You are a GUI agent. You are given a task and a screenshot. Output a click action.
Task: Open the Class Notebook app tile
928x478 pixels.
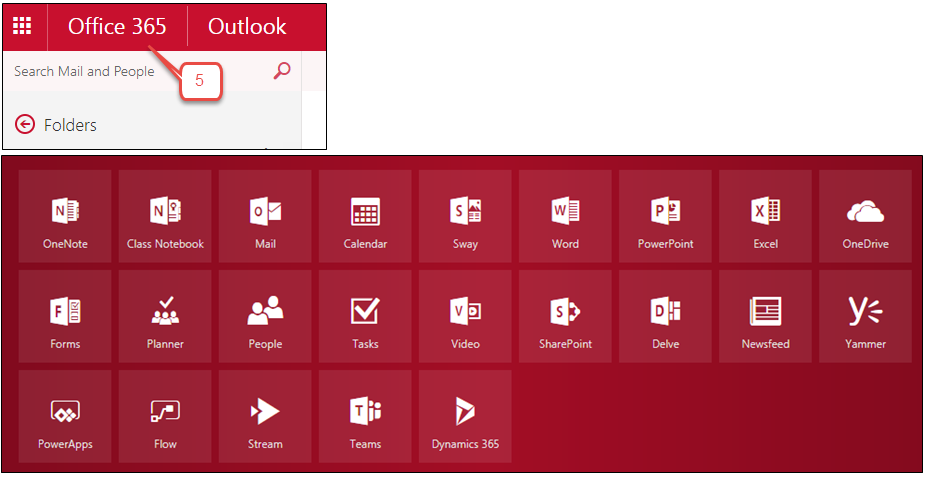coord(165,217)
